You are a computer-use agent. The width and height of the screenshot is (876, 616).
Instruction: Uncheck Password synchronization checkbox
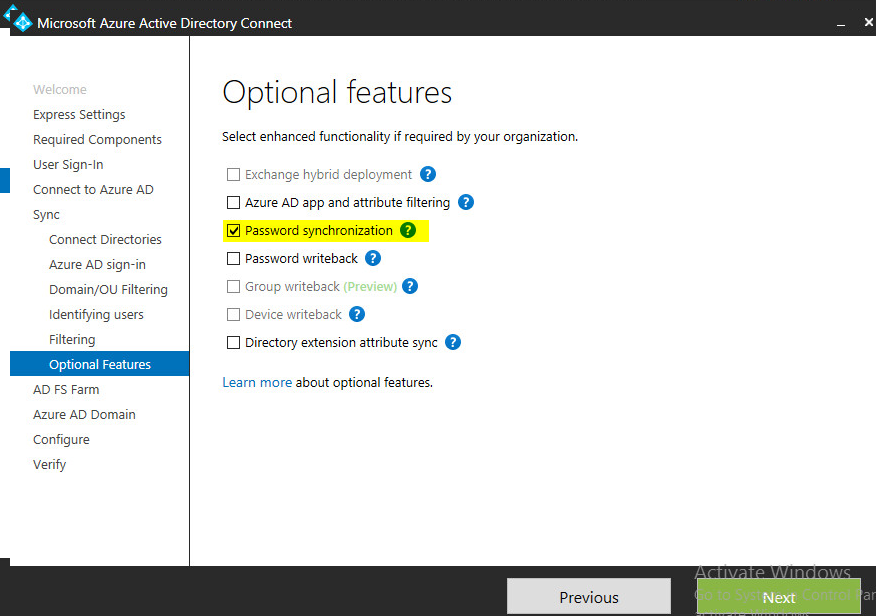234,231
